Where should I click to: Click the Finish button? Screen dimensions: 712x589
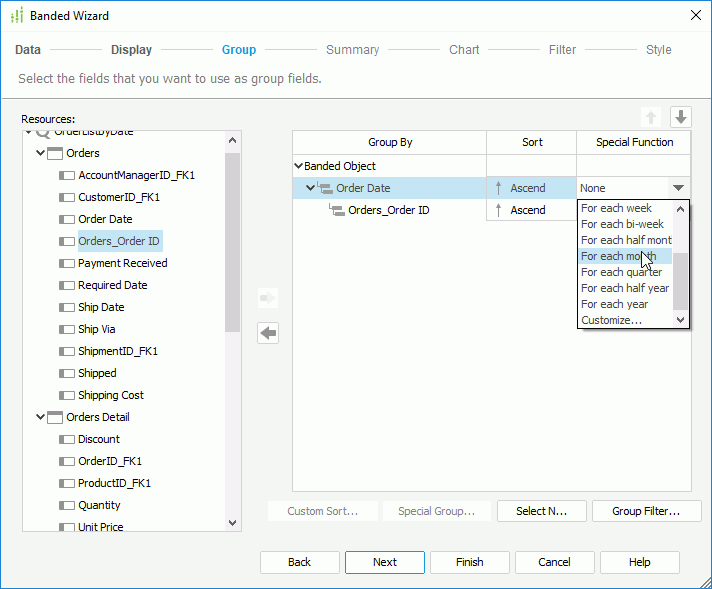[470, 562]
